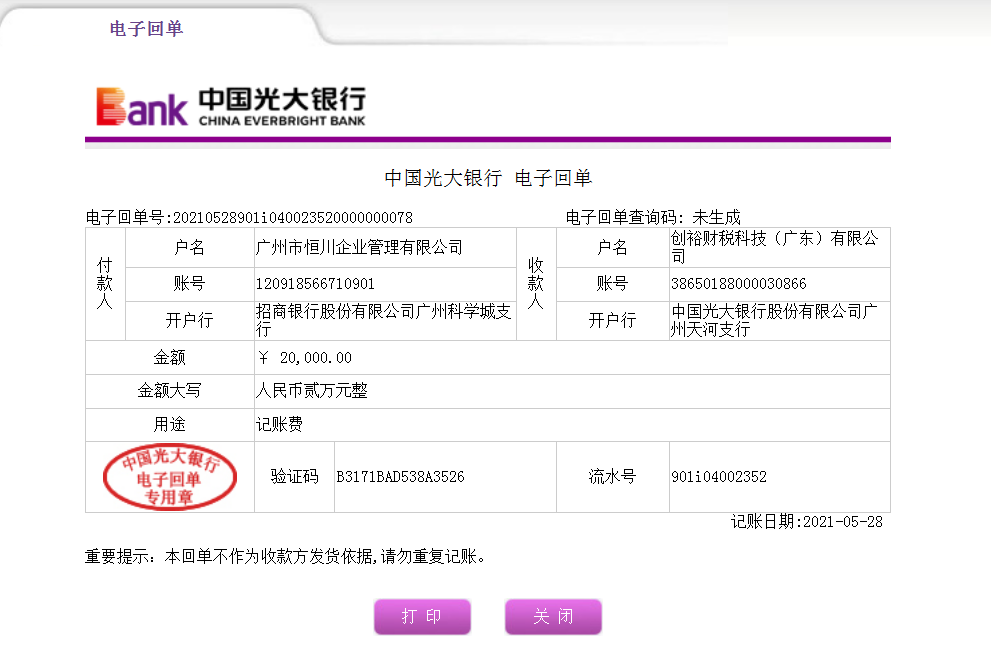Click the 付款人 label cell

pyautogui.click(x=105, y=284)
